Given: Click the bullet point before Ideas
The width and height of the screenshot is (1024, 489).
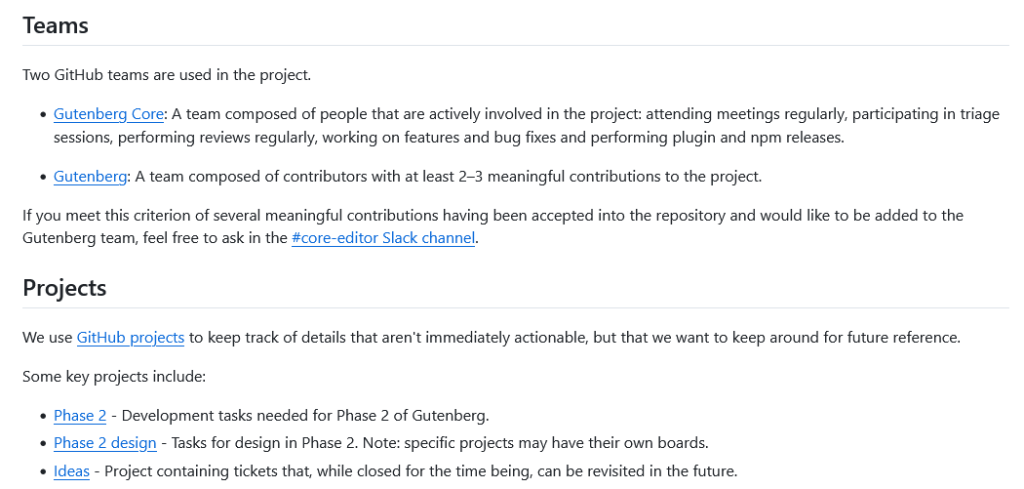Looking at the screenshot, I should coord(43,472).
